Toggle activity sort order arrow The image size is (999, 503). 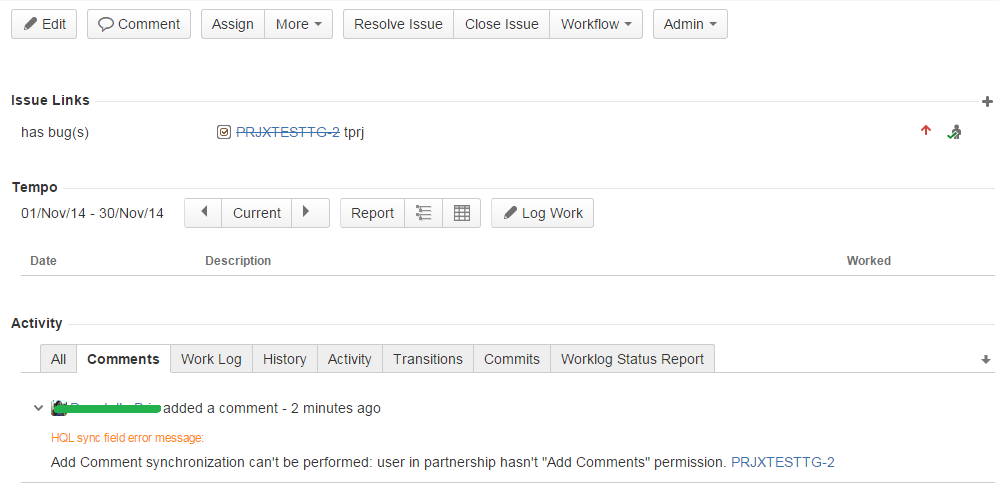986,359
